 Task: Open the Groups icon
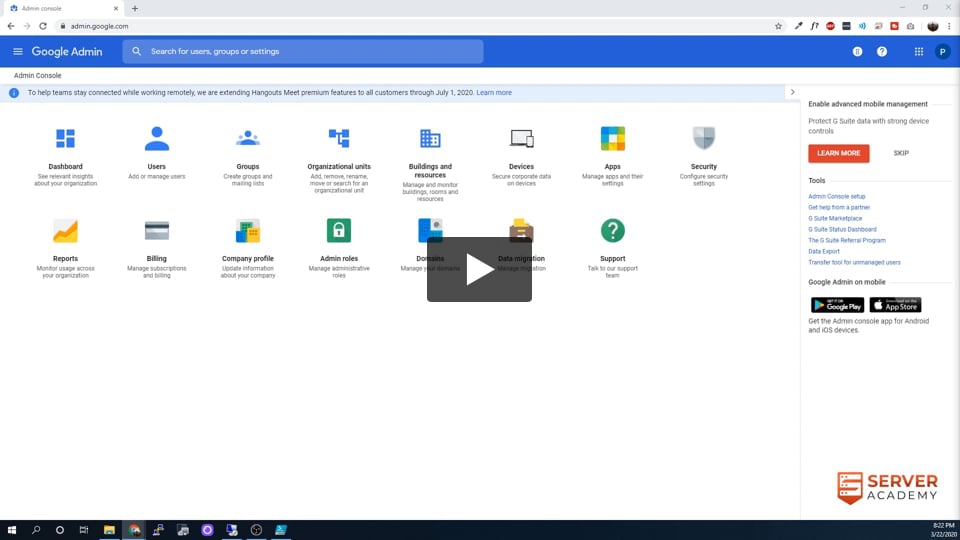coord(248,139)
